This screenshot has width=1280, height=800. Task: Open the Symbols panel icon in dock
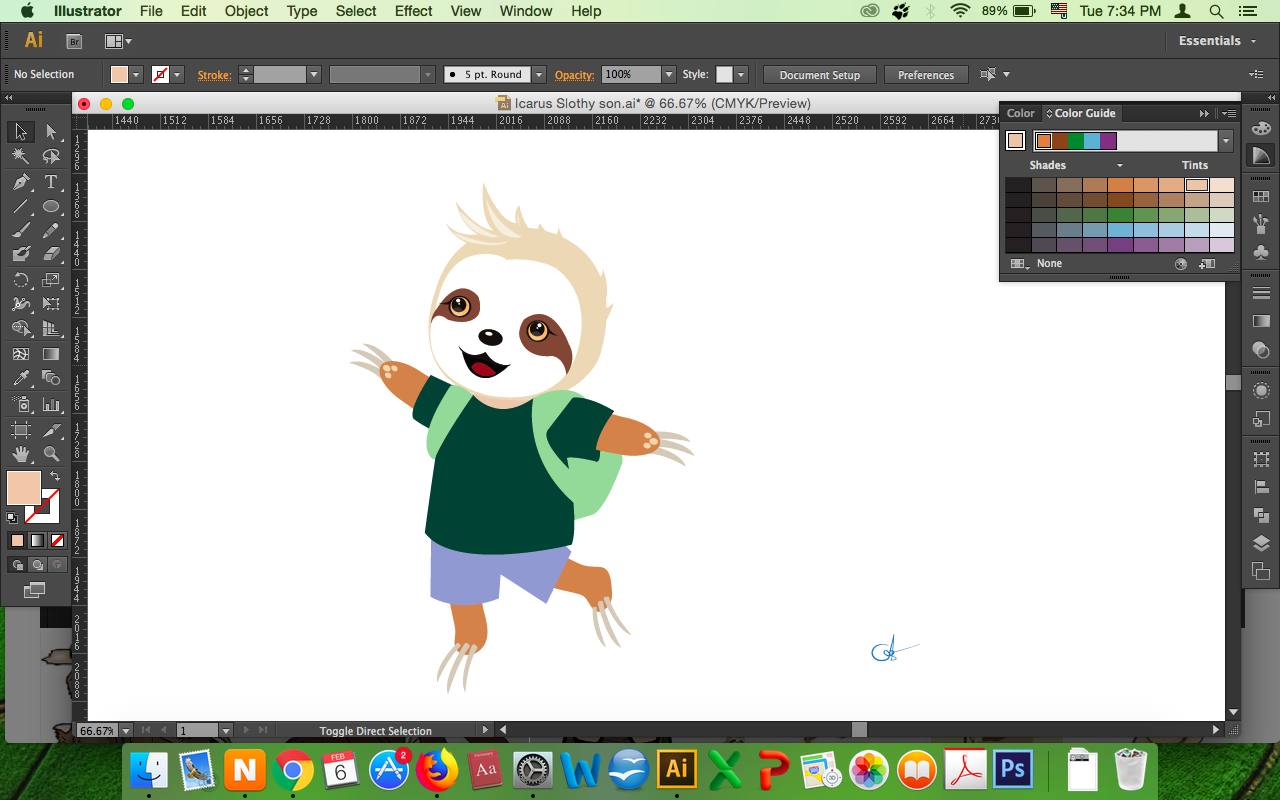click(x=1261, y=252)
